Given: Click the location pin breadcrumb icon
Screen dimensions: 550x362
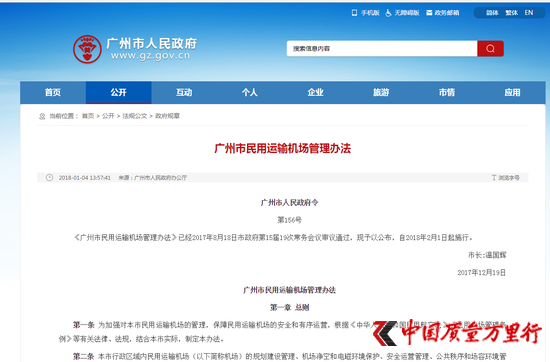Looking at the screenshot, I should (x=42, y=116).
